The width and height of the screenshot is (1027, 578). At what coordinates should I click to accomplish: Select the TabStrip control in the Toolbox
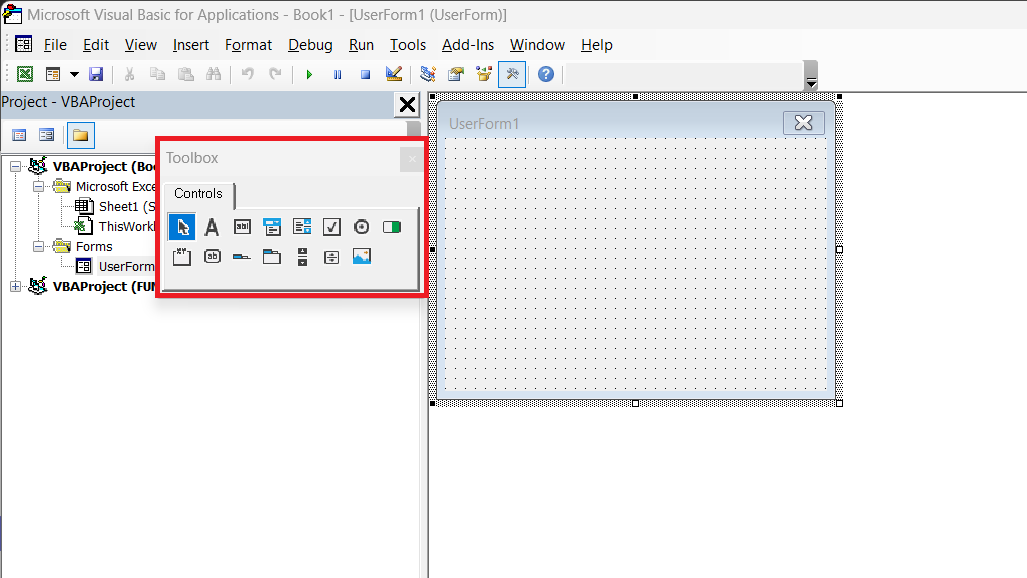pyautogui.click(x=242, y=257)
